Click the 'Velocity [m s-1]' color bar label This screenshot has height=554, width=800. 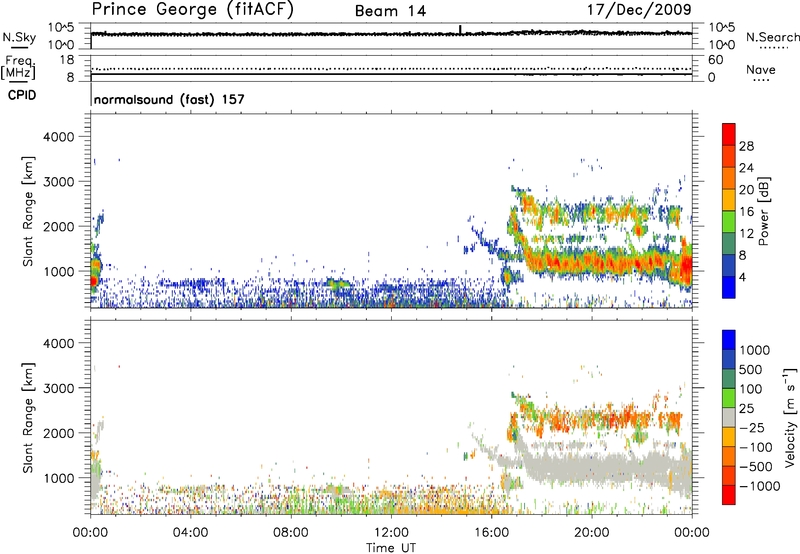[x=790, y=417]
